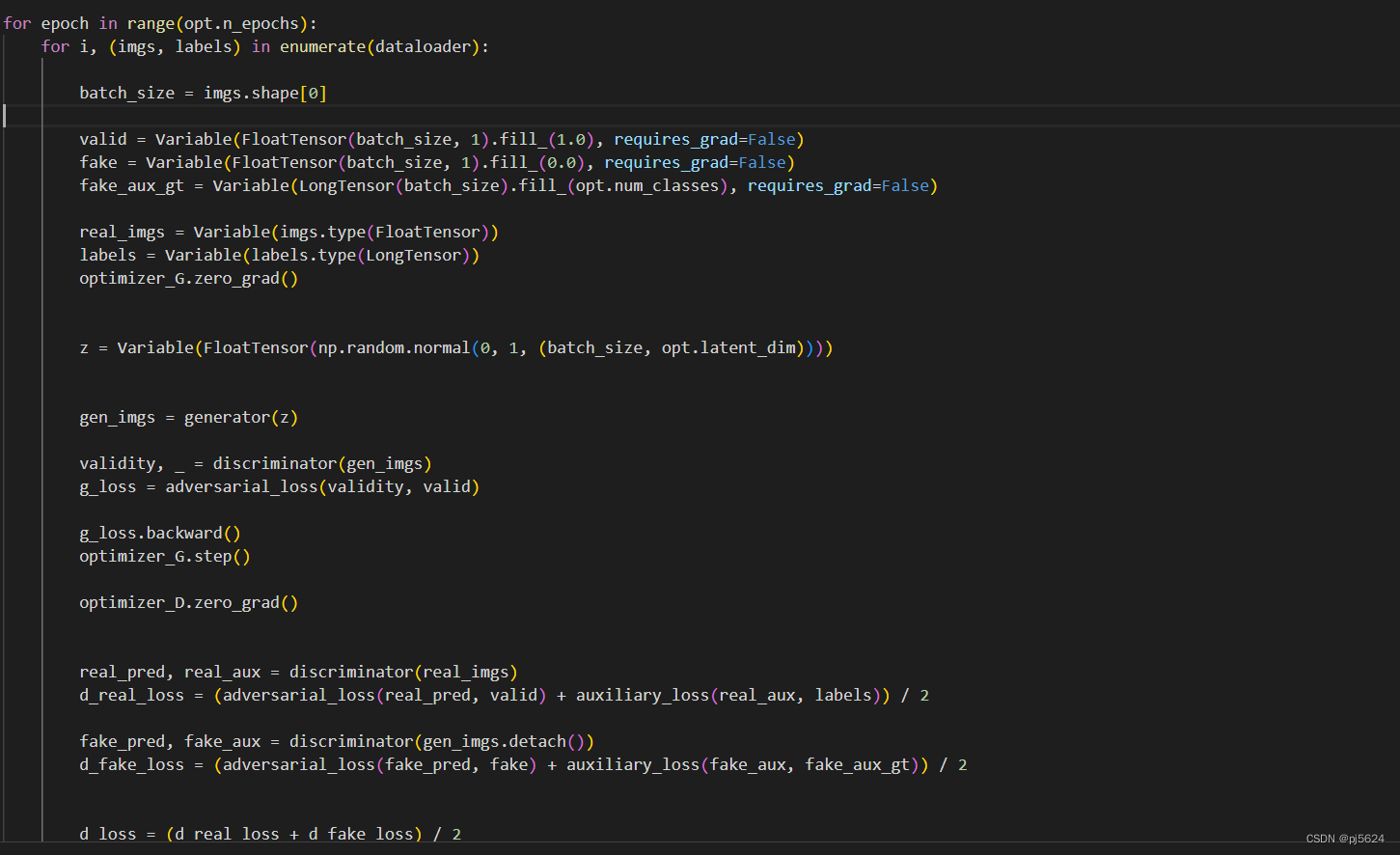Click the line 'for i, (imgs, labels) in enumerate(dataloader):'

265,46
